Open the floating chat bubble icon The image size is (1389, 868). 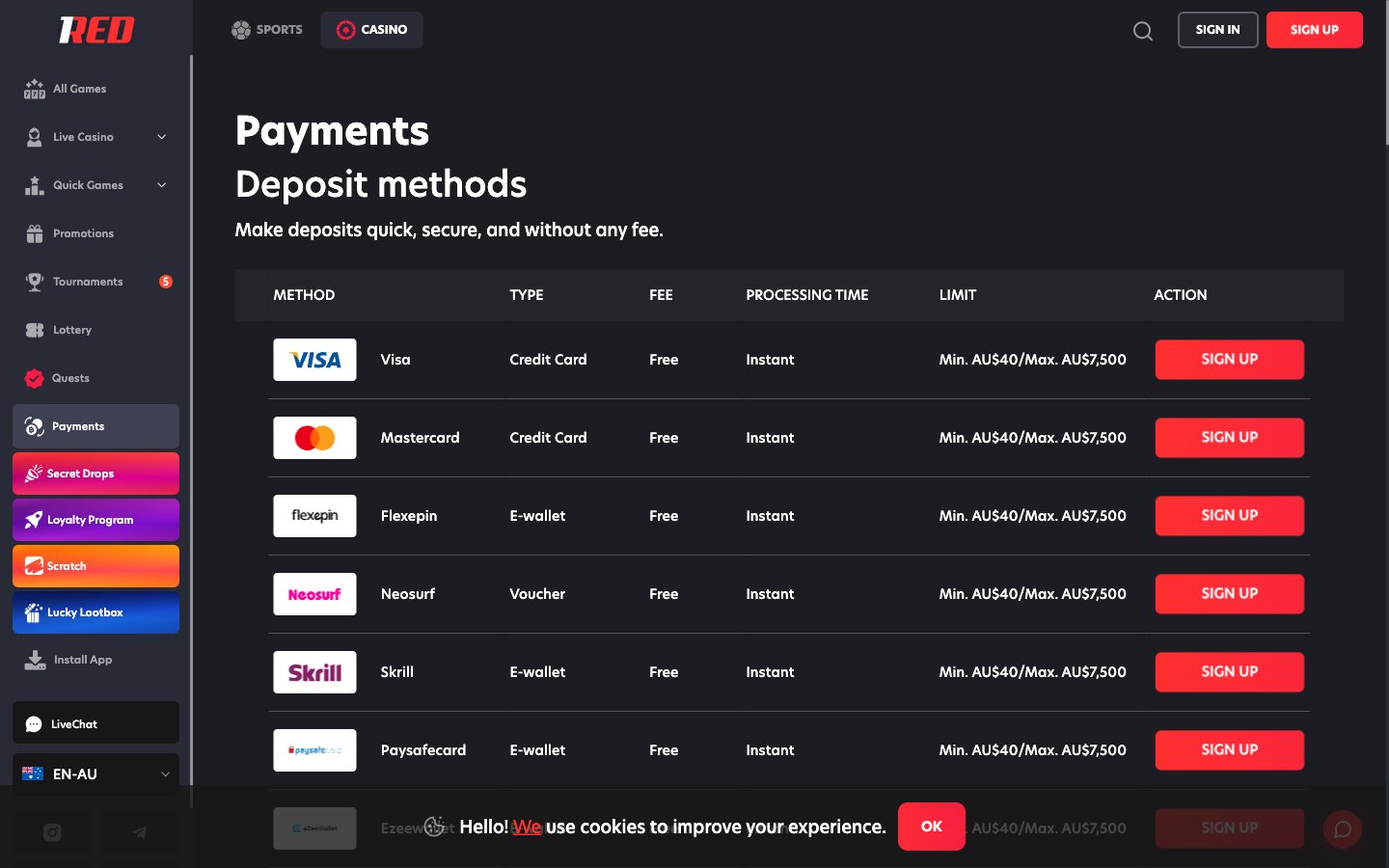(1342, 829)
